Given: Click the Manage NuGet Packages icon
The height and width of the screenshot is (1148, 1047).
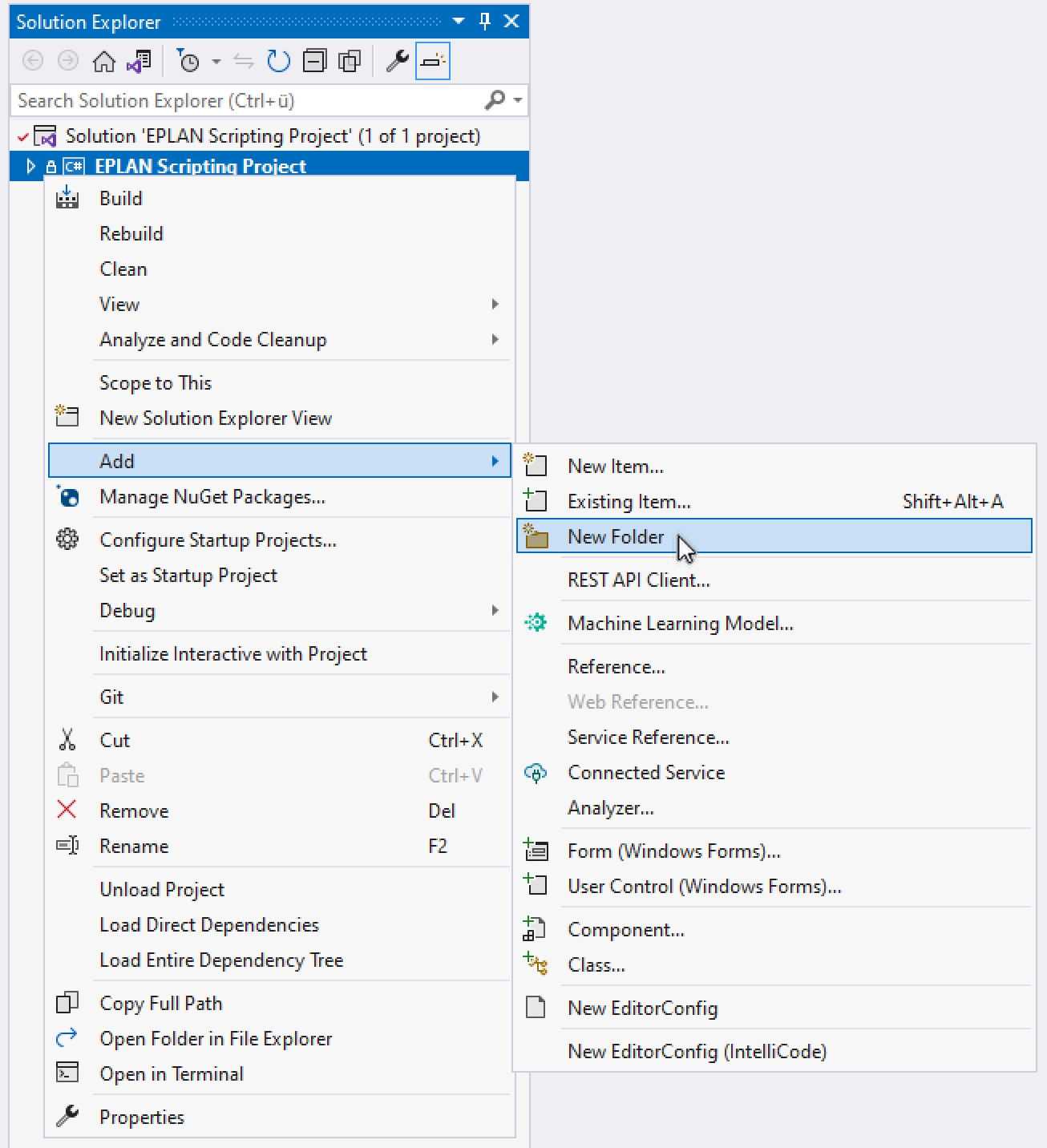Looking at the screenshot, I should coord(67,496).
